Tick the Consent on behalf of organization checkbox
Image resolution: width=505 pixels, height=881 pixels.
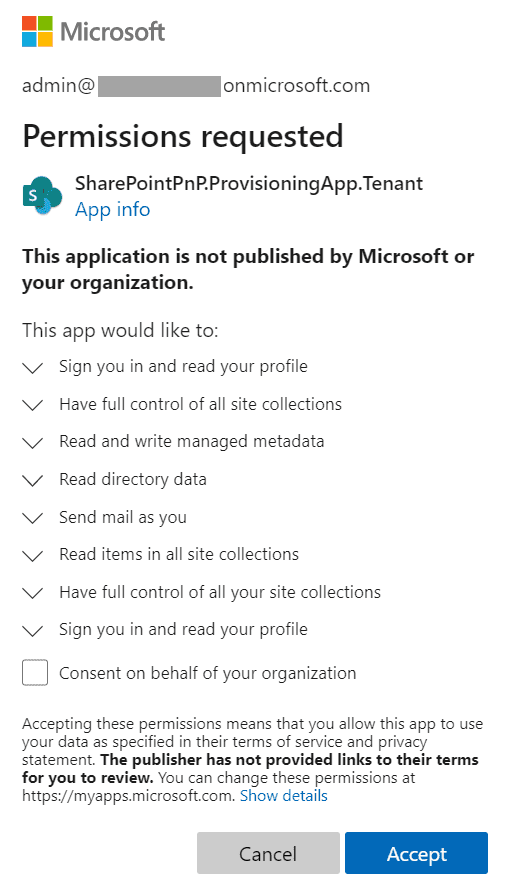point(35,673)
